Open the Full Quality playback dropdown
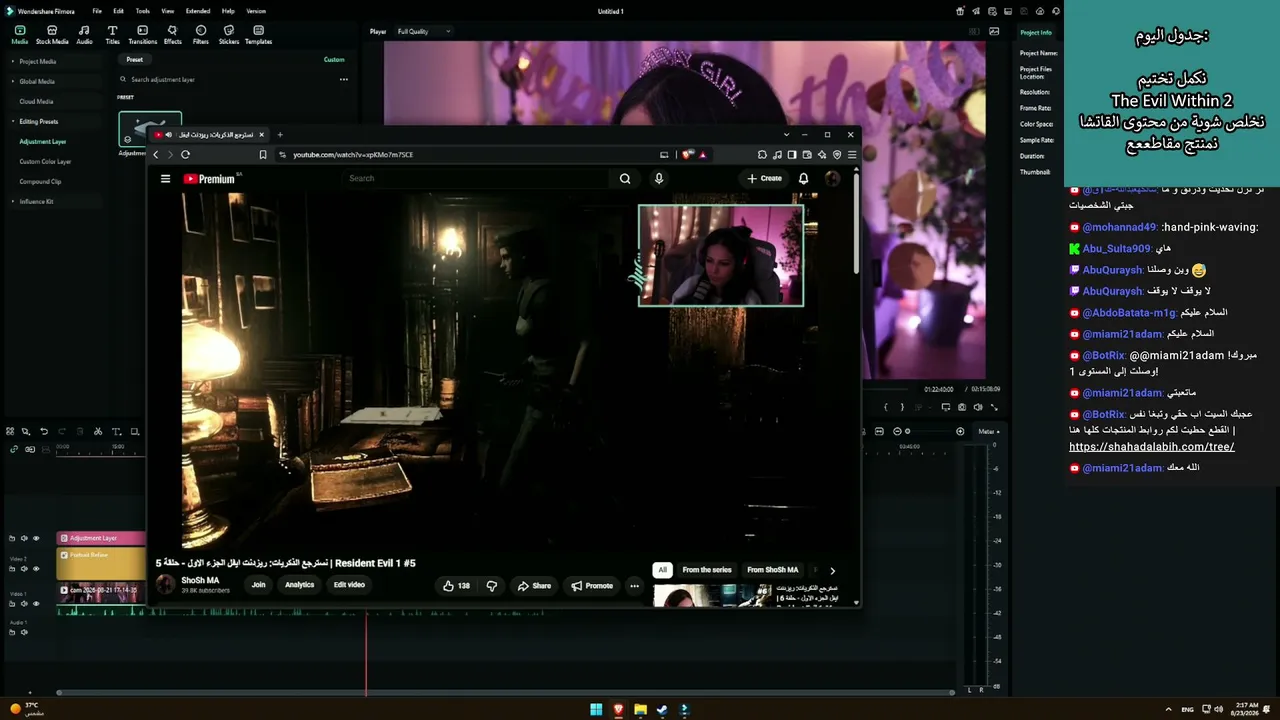Image resolution: width=1280 pixels, height=720 pixels. pyautogui.click(x=424, y=32)
